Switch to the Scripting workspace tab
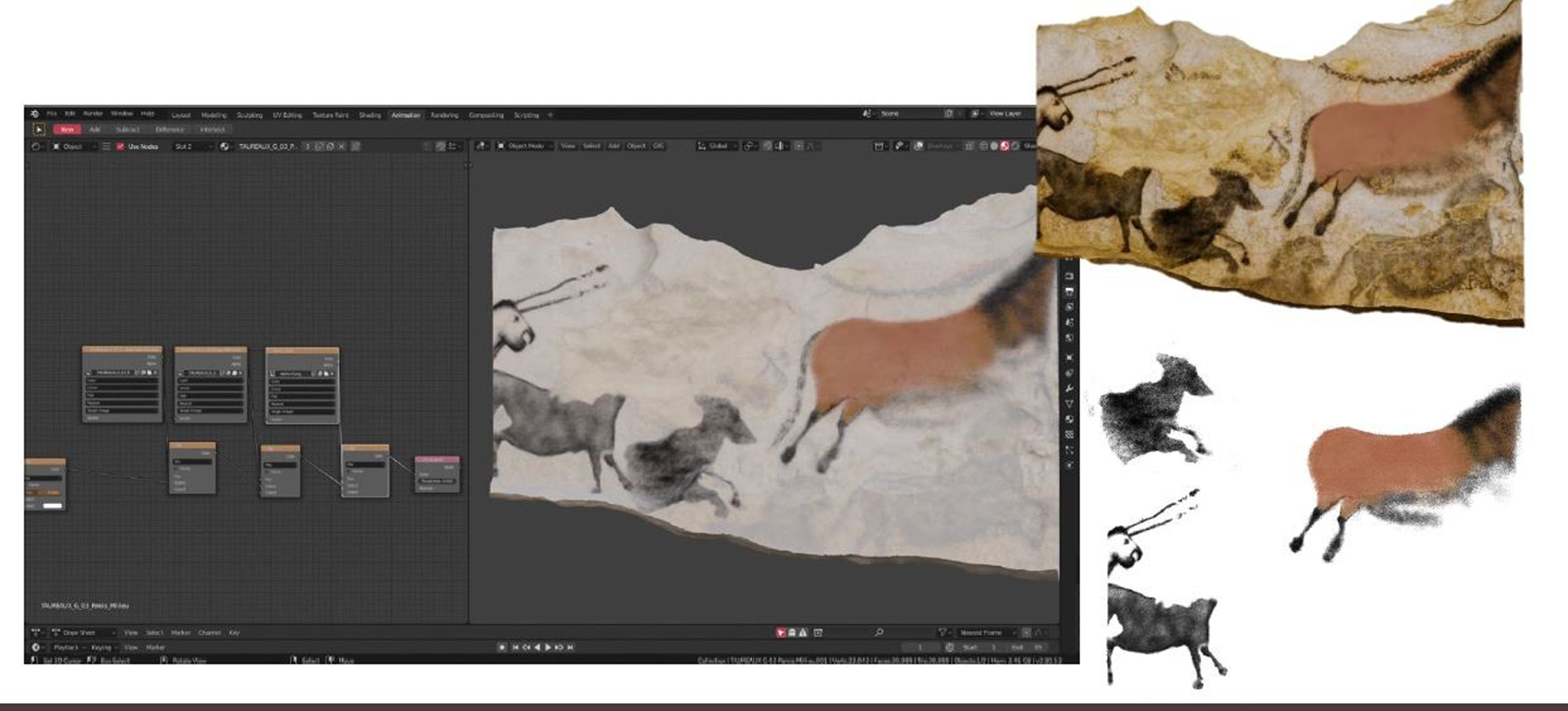This screenshot has height=711, width=1568. [526, 115]
